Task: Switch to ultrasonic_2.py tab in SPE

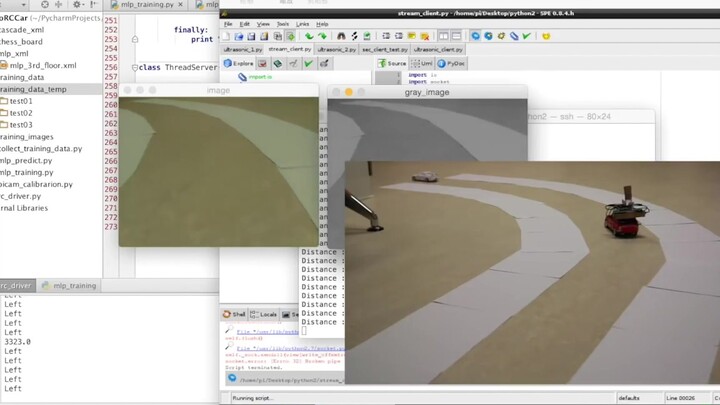Action: 337,49
